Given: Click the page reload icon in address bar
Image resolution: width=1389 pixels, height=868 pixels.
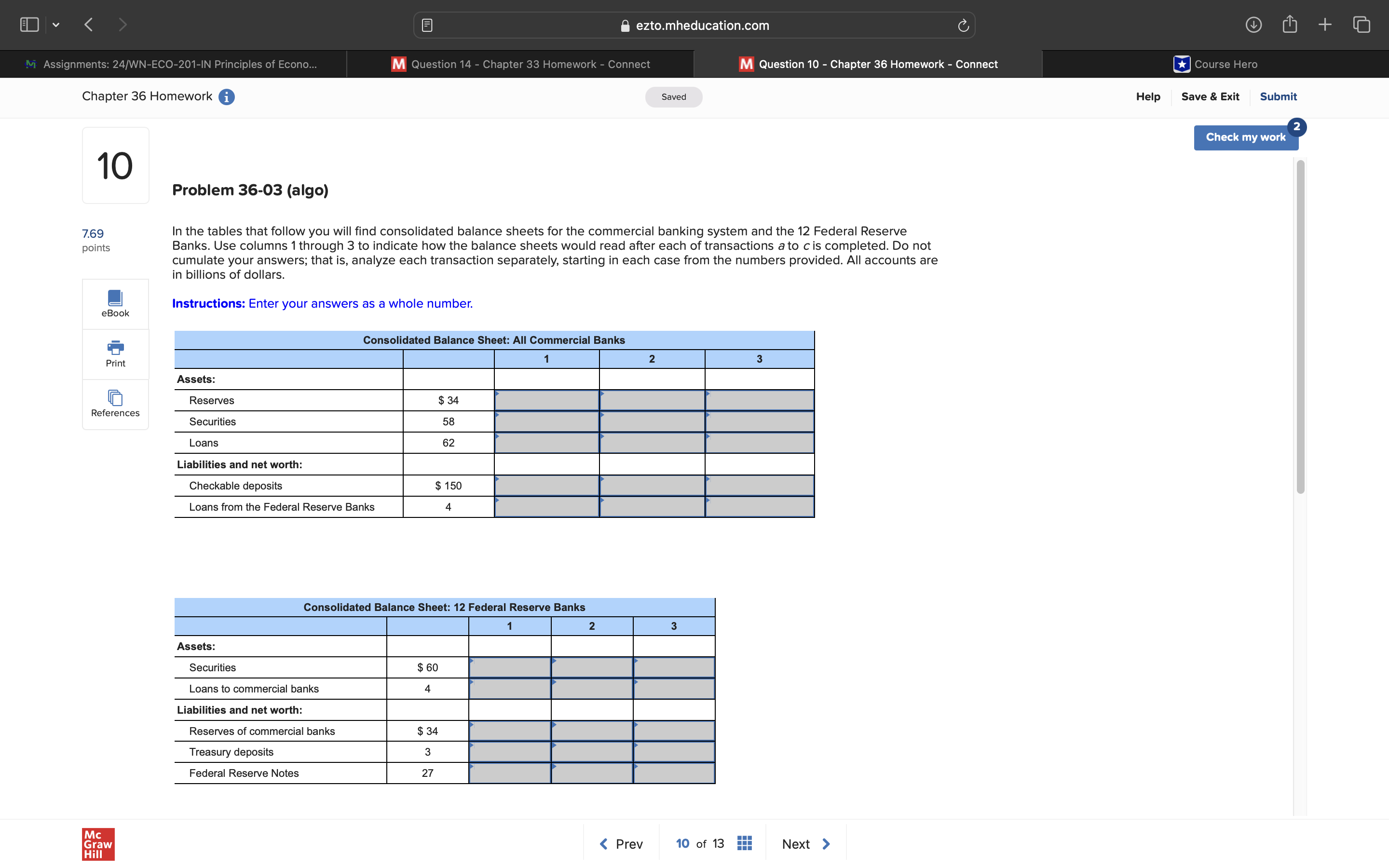Looking at the screenshot, I should (x=963, y=25).
